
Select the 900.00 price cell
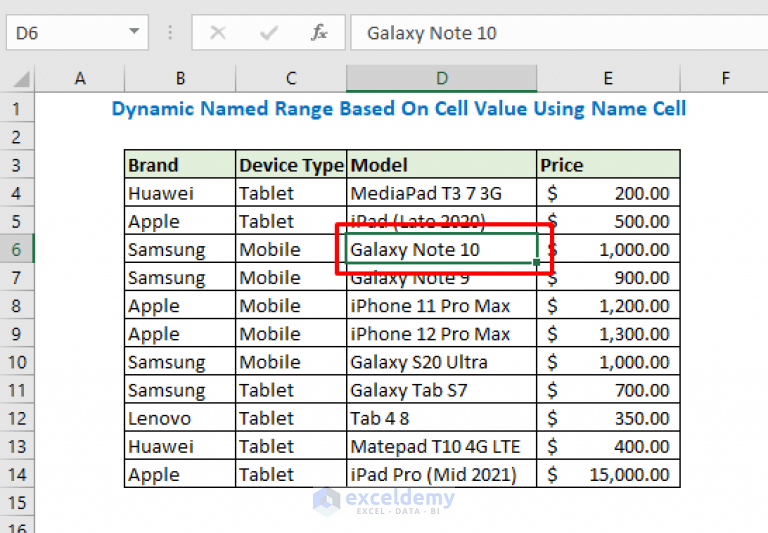pyautogui.click(x=608, y=278)
